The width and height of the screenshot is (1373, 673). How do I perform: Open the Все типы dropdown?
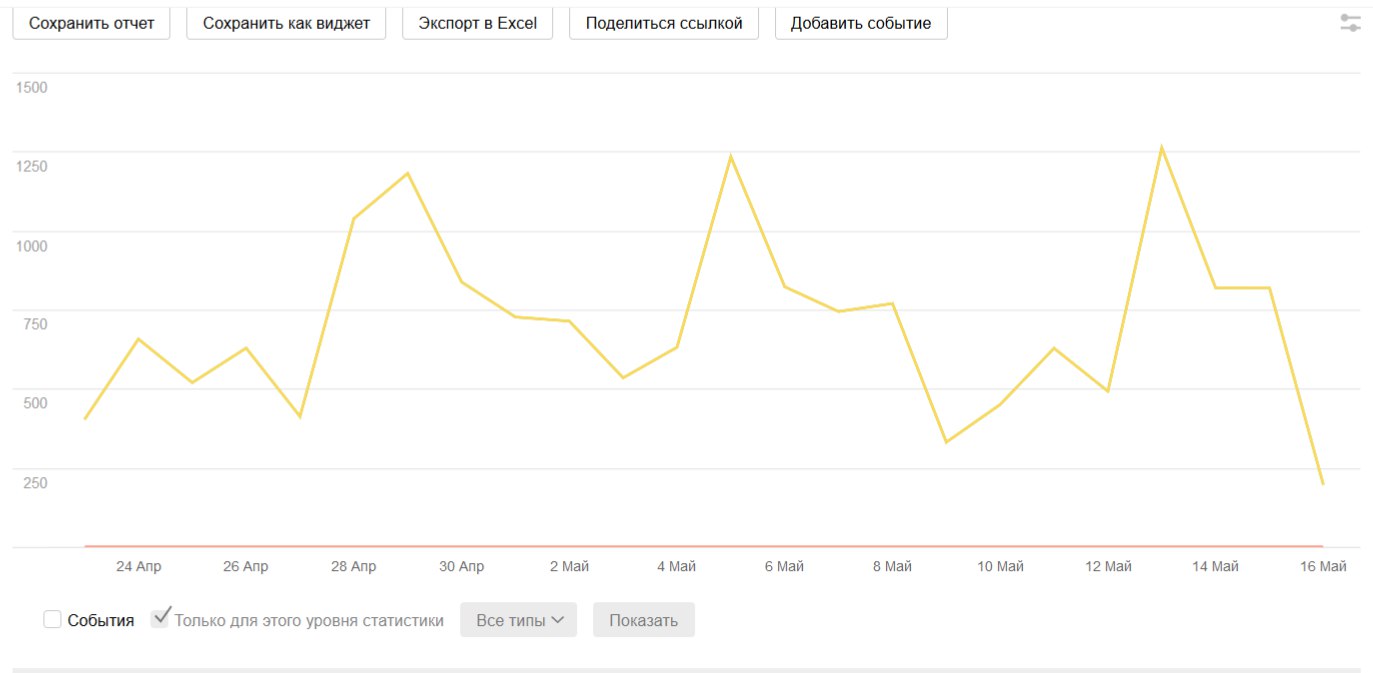tap(518, 620)
